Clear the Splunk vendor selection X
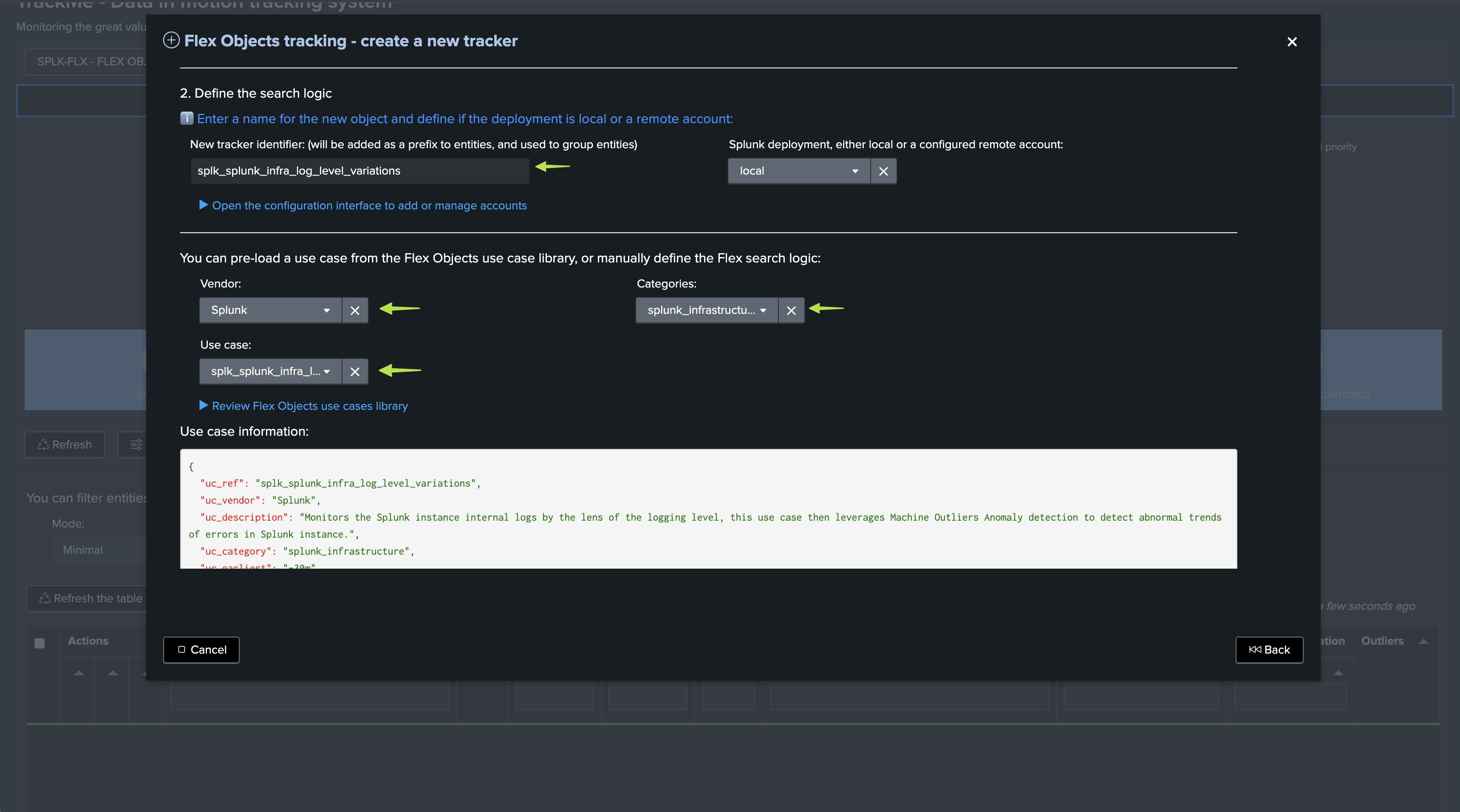1460x812 pixels. click(355, 310)
